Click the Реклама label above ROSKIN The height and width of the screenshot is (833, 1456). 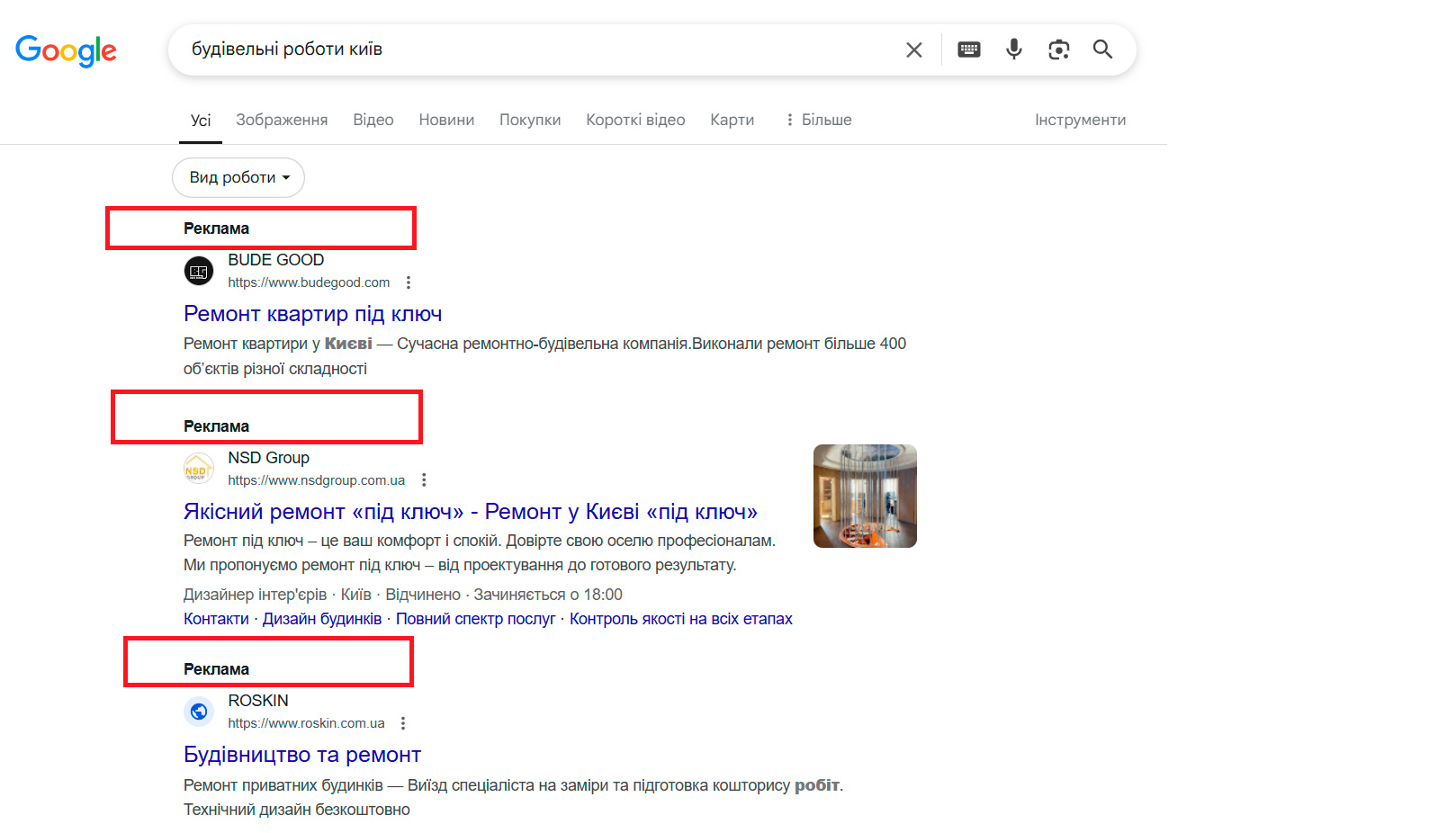pyautogui.click(x=217, y=669)
